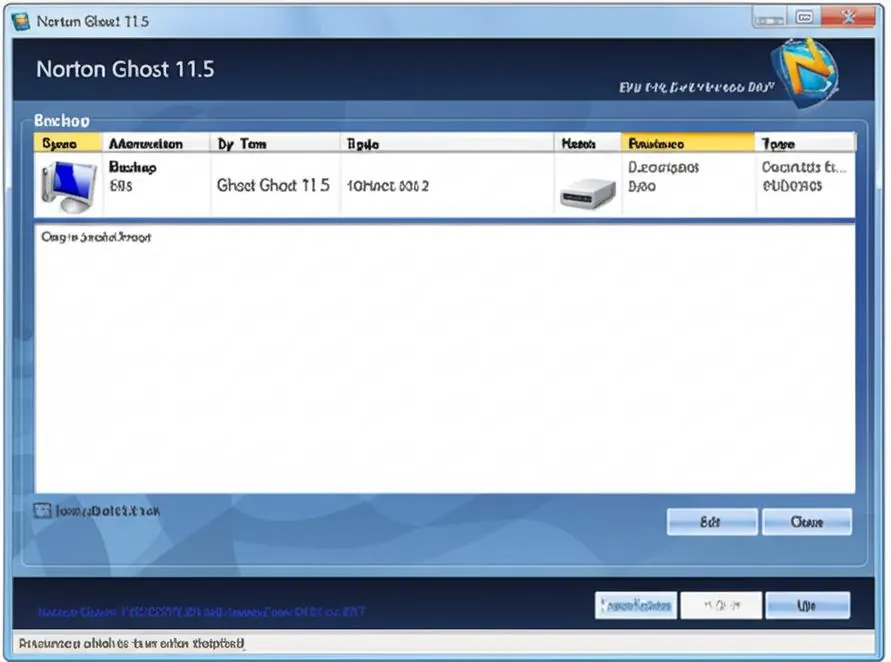Sort by the highlighted yellow destination column header
The image size is (891, 662).
tap(688, 143)
